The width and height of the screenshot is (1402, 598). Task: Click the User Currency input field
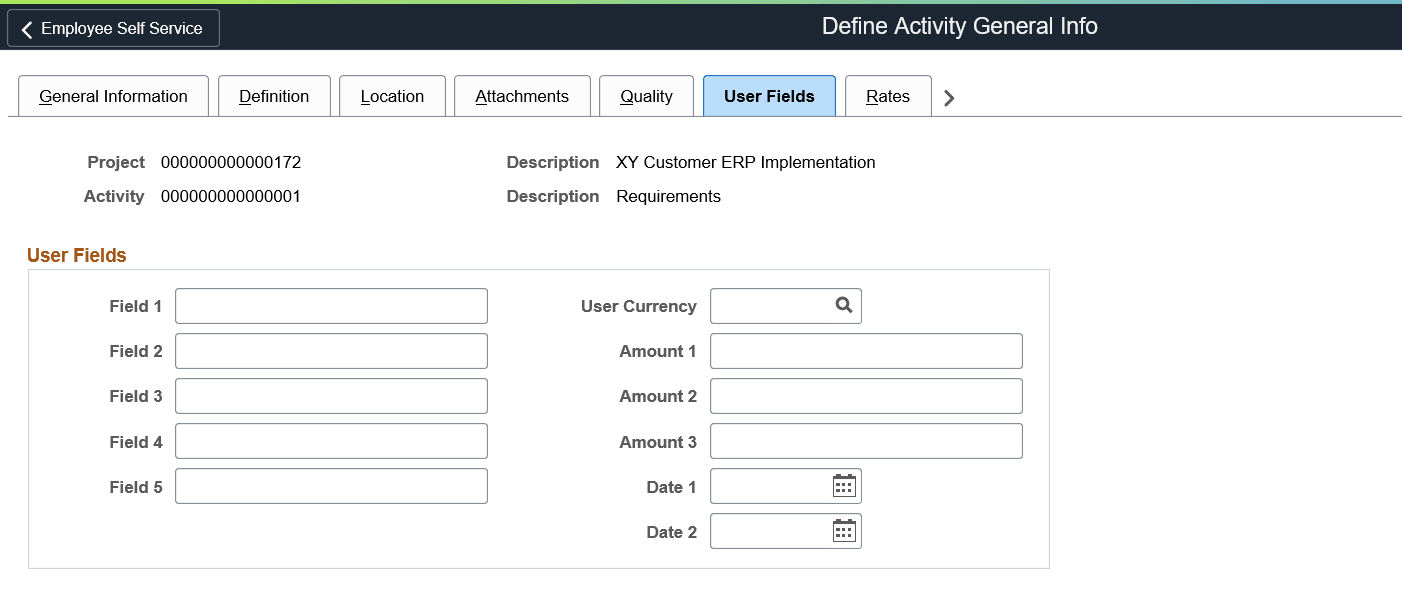(x=780, y=305)
